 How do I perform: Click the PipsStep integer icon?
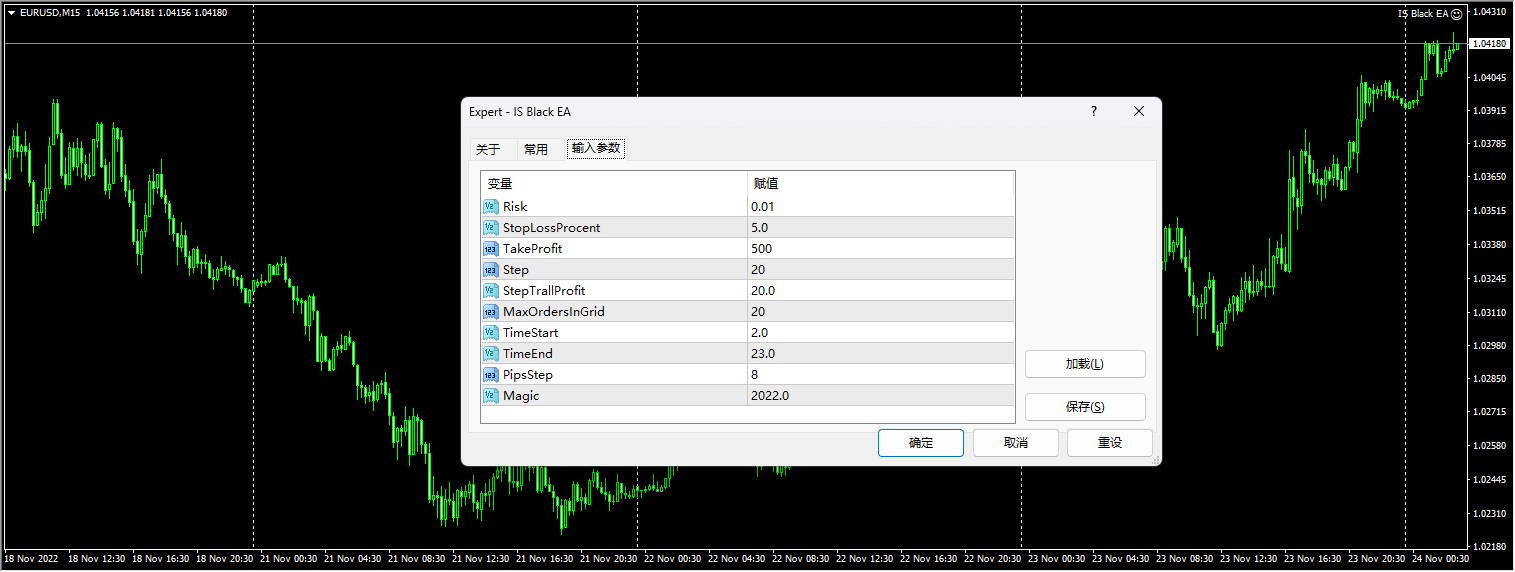[x=490, y=375]
